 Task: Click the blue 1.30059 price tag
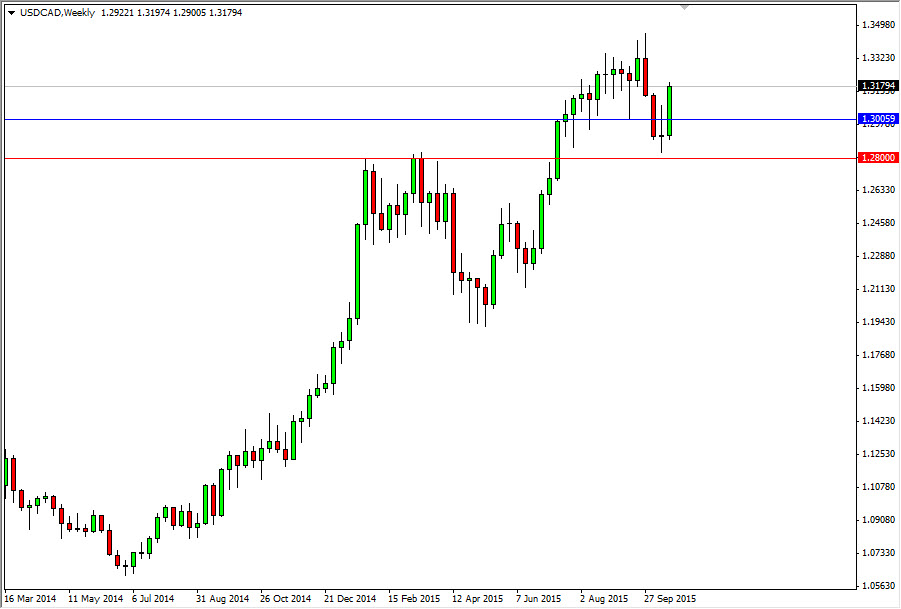click(877, 119)
